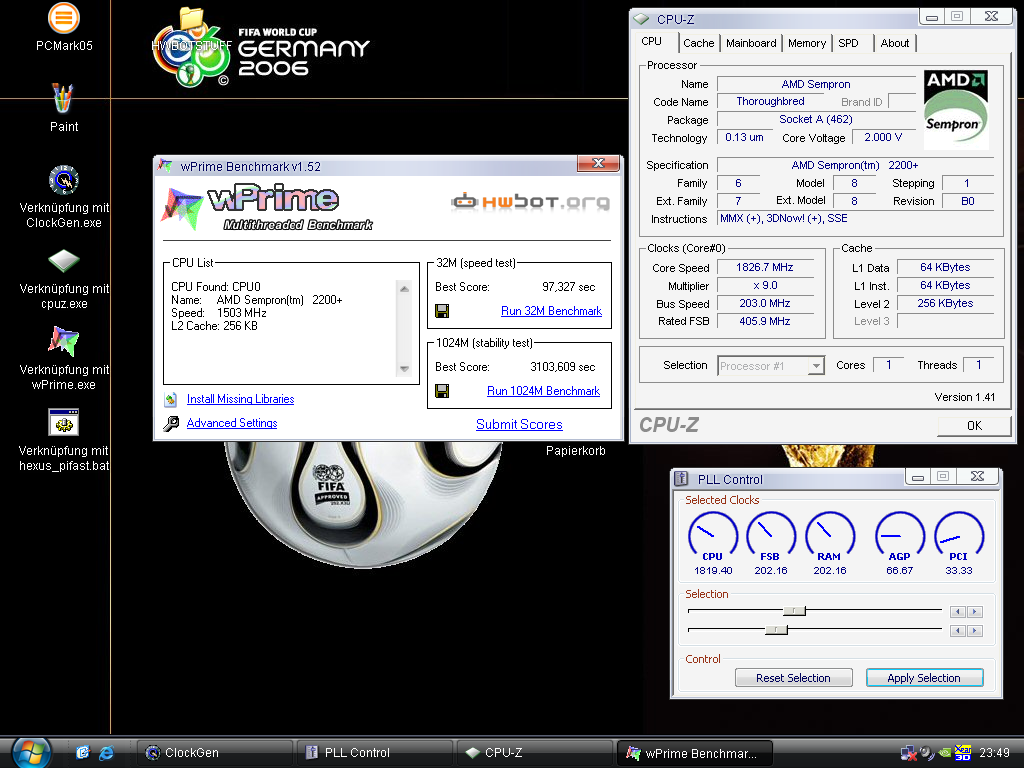This screenshot has height=768, width=1024.
Task: Click the AGP clock gauge
Action: coord(899,536)
